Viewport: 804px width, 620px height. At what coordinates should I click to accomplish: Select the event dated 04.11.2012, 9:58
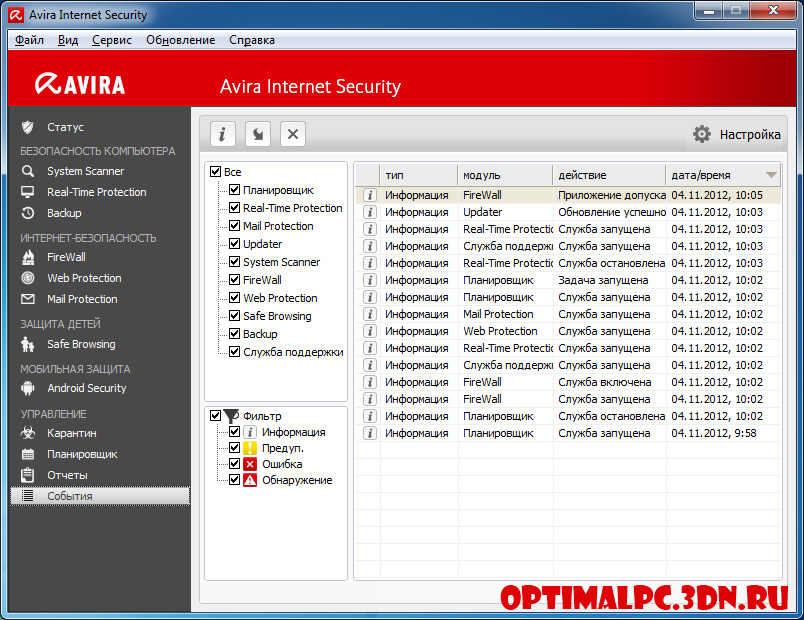click(x=568, y=433)
